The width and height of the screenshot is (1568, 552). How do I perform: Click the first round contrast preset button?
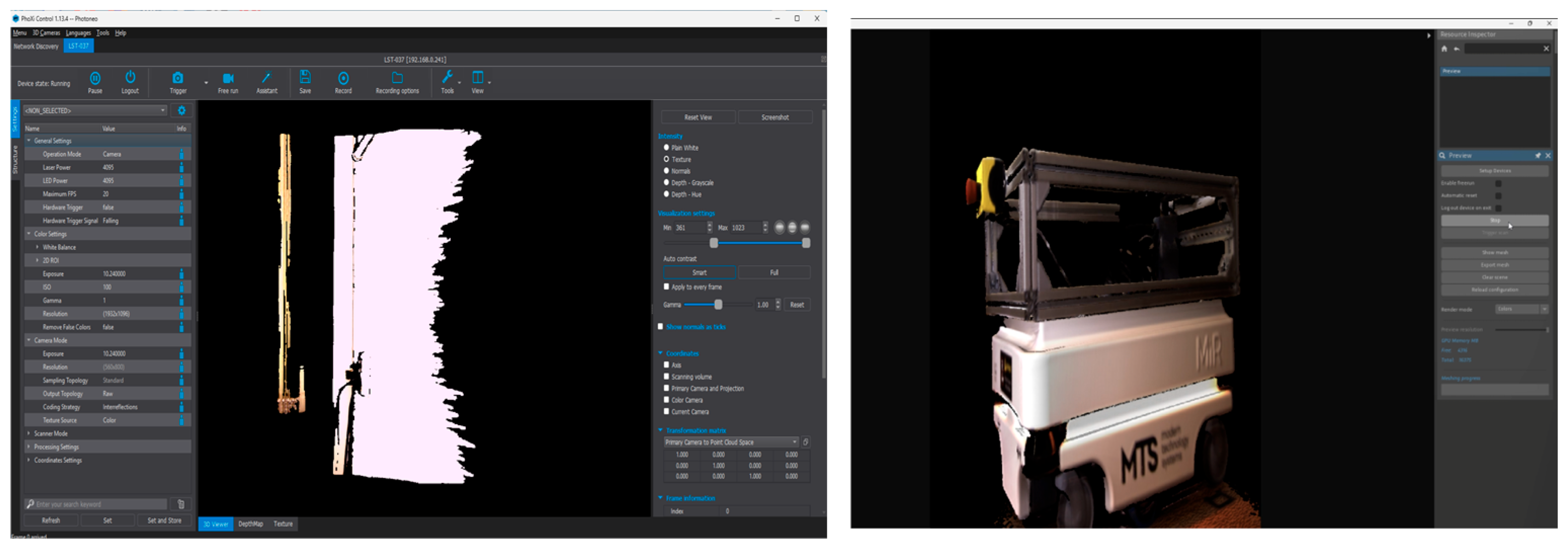(x=779, y=228)
